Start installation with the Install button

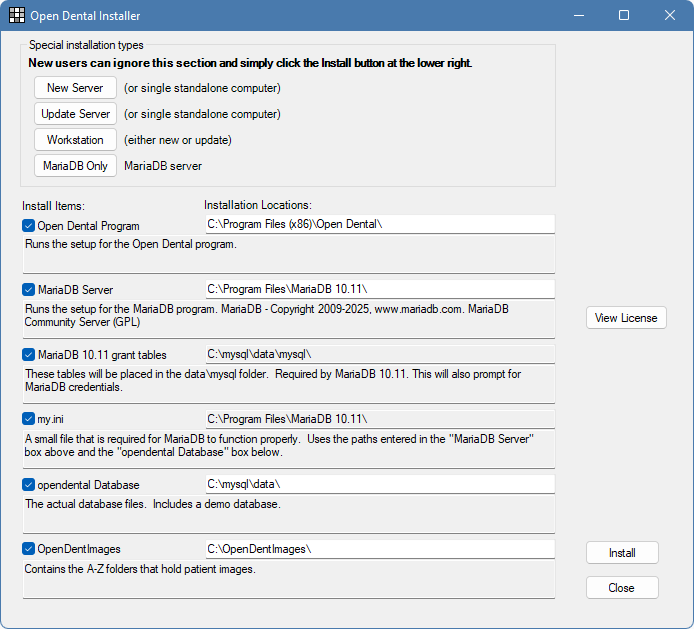click(622, 553)
